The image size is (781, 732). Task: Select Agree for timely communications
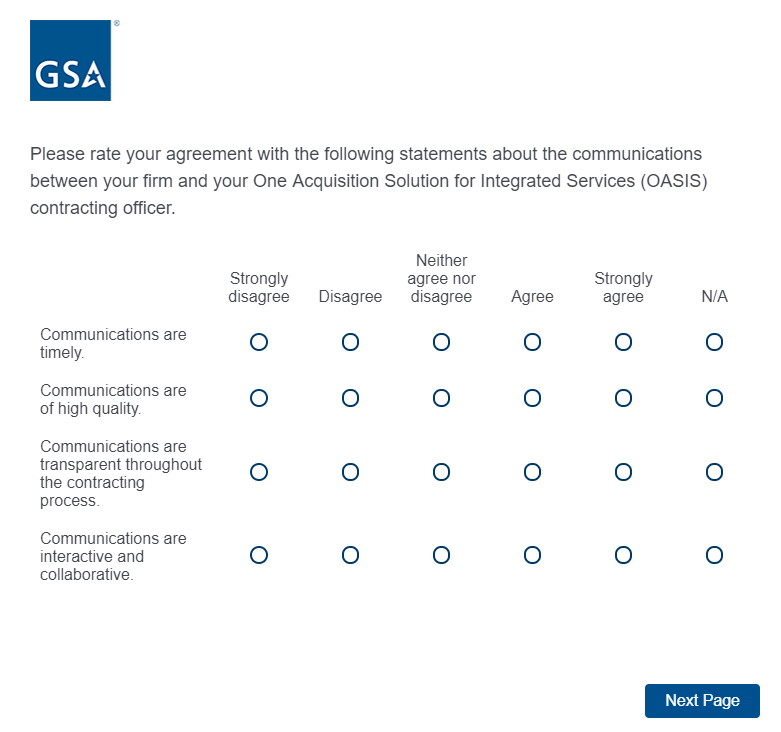[532, 342]
